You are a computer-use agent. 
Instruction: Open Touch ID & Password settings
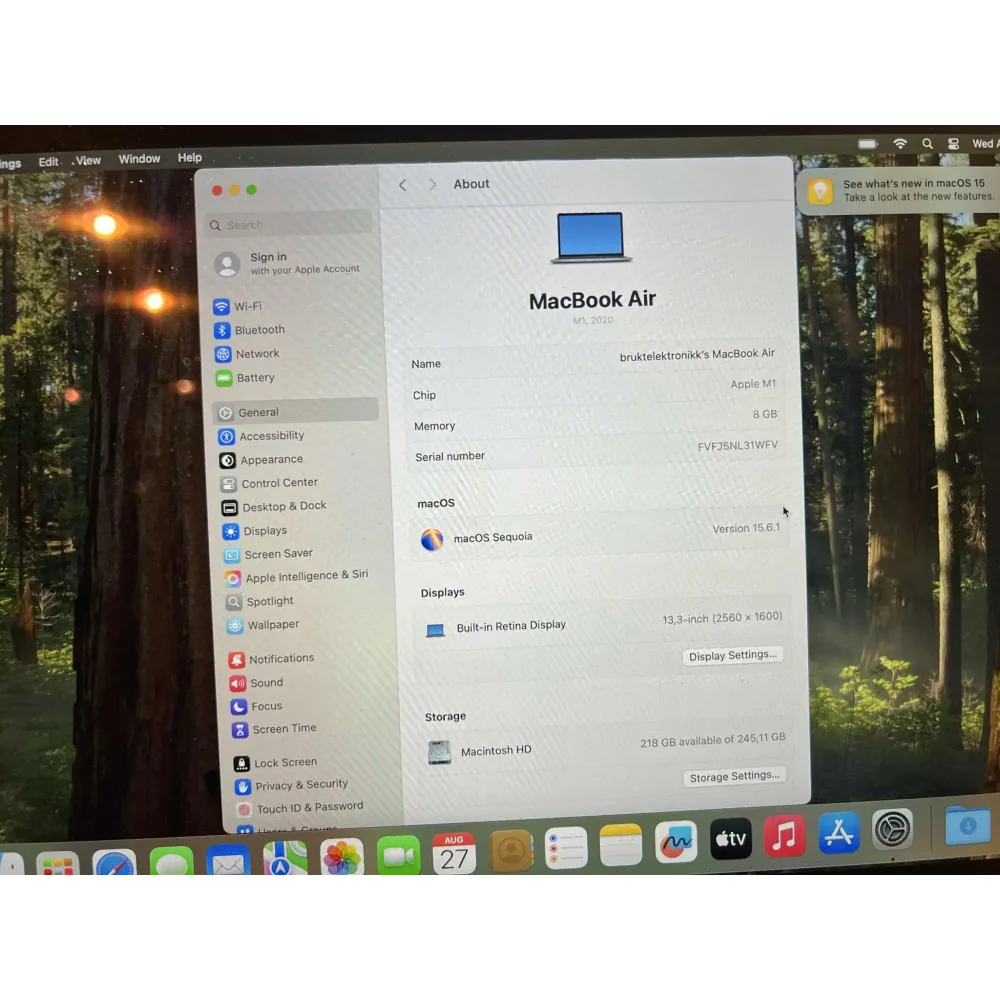pyautogui.click(x=300, y=808)
